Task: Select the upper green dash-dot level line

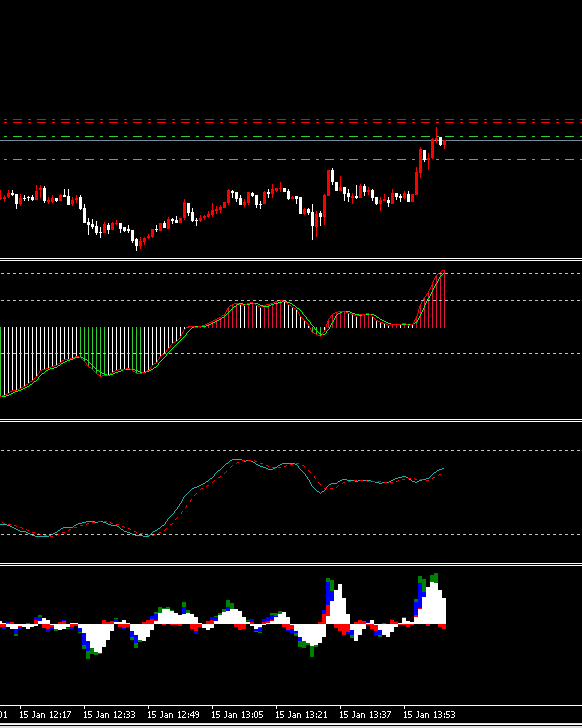Action: pyautogui.click(x=291, y=137)
